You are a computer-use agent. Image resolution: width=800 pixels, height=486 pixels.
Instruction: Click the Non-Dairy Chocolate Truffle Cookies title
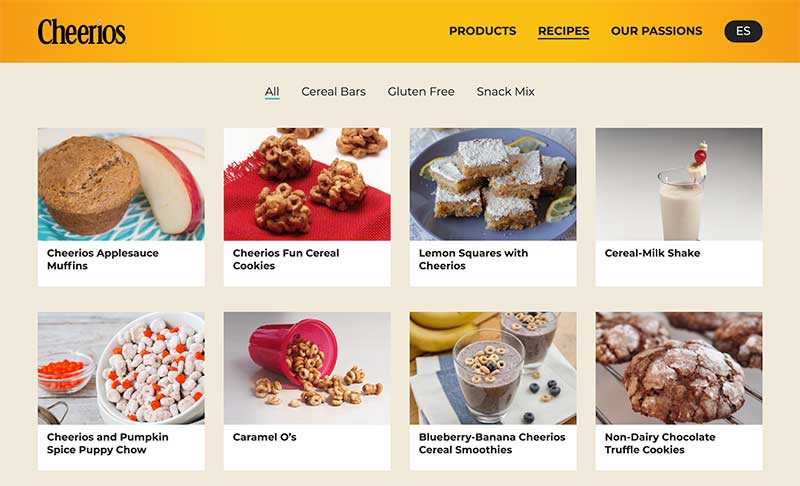tap(660, 443)
